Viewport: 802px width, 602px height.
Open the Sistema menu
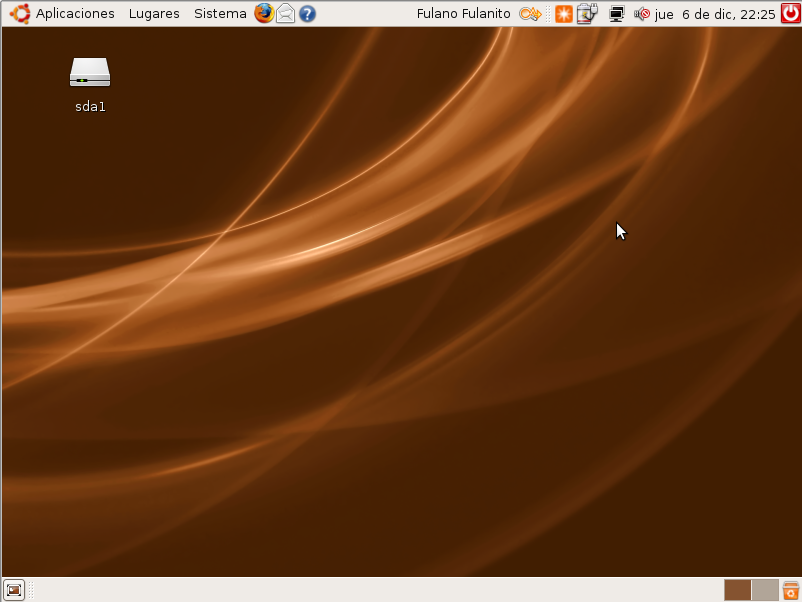click(220, 14)
